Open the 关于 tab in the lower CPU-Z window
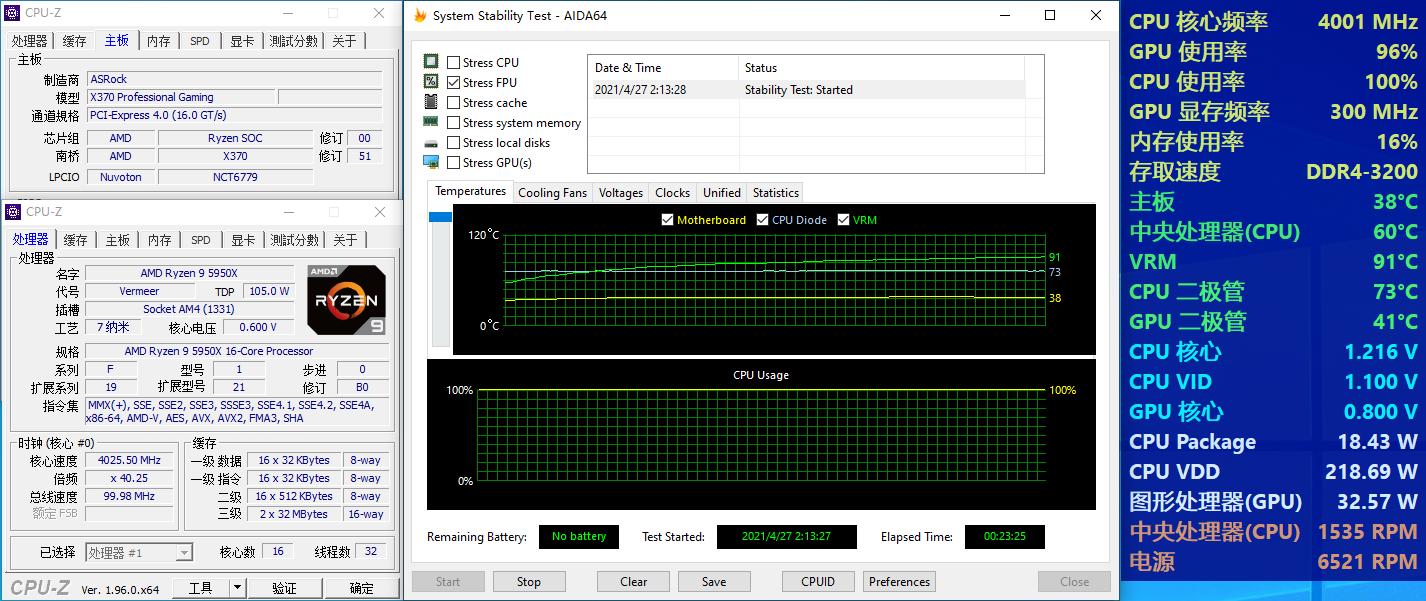The width and height of the screenshot is (1426, 601). click(345, 240)
